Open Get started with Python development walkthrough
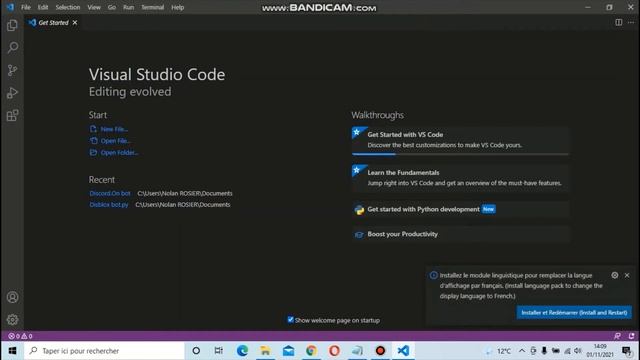The width and height of the screenshot is (640, 360). (460, 209)
